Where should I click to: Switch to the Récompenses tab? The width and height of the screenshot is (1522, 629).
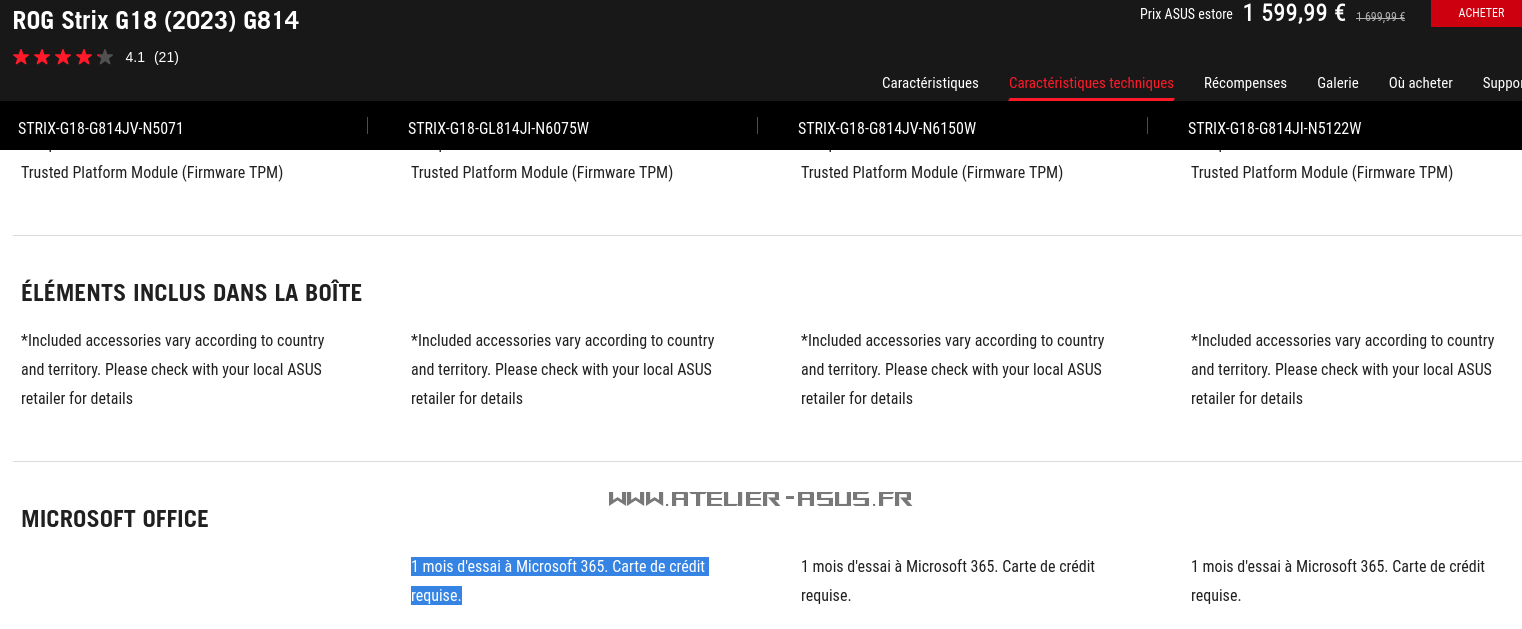point(1245,83)
